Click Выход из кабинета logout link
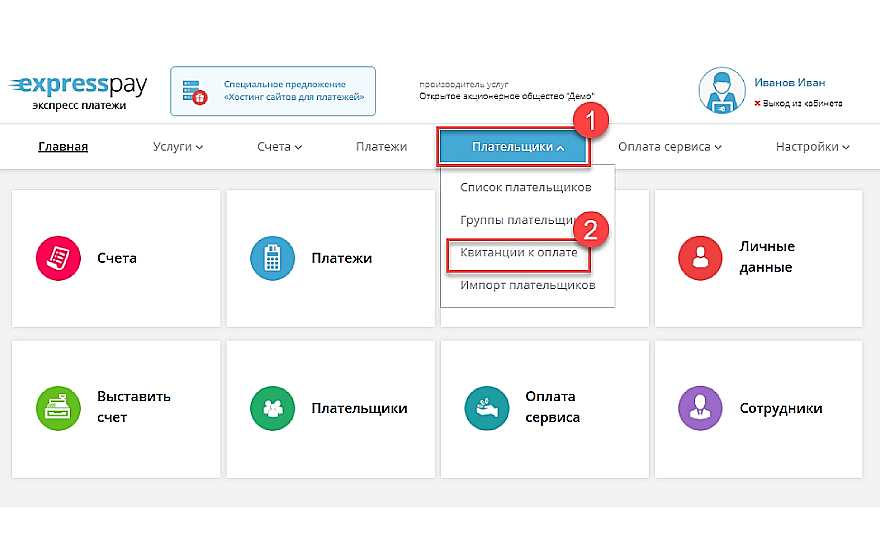This screenshot has height=548, width=880. [802, 103]
